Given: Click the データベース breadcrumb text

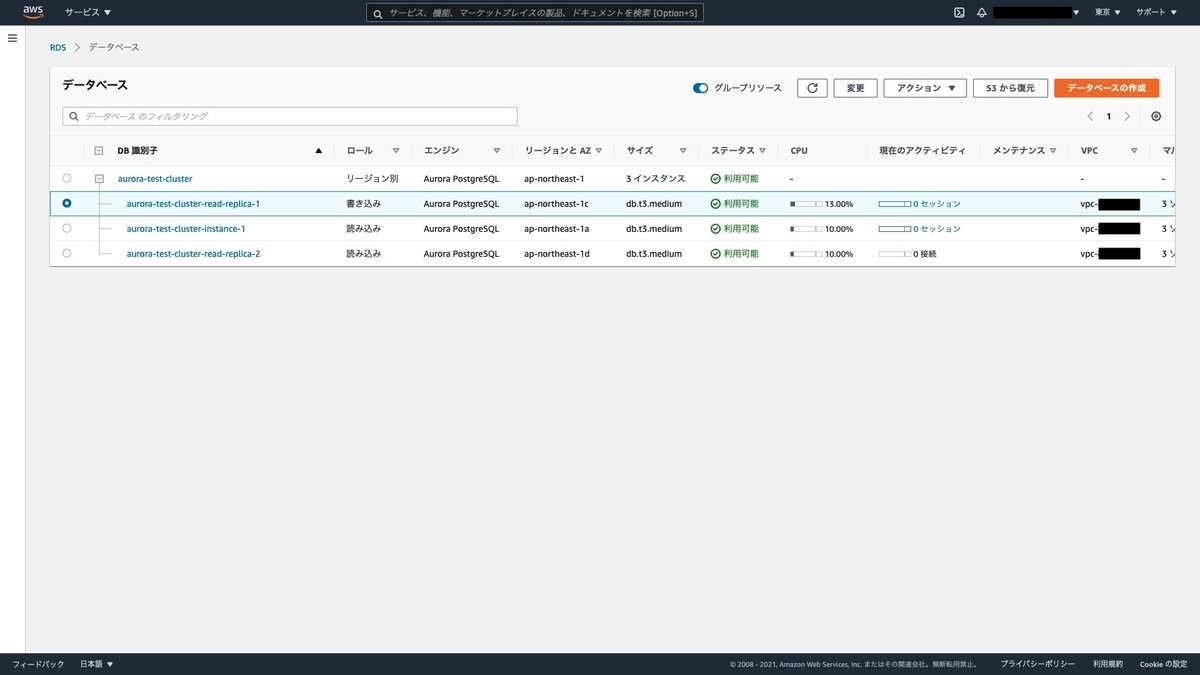Looking at the screenshot, I should tap(114, 47).
